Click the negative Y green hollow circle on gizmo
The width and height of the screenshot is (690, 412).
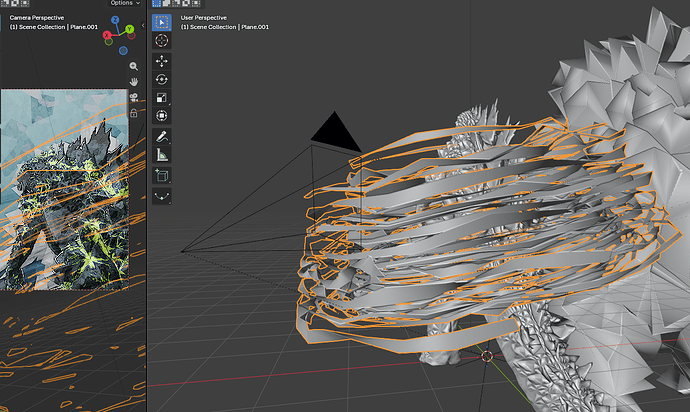109,41
